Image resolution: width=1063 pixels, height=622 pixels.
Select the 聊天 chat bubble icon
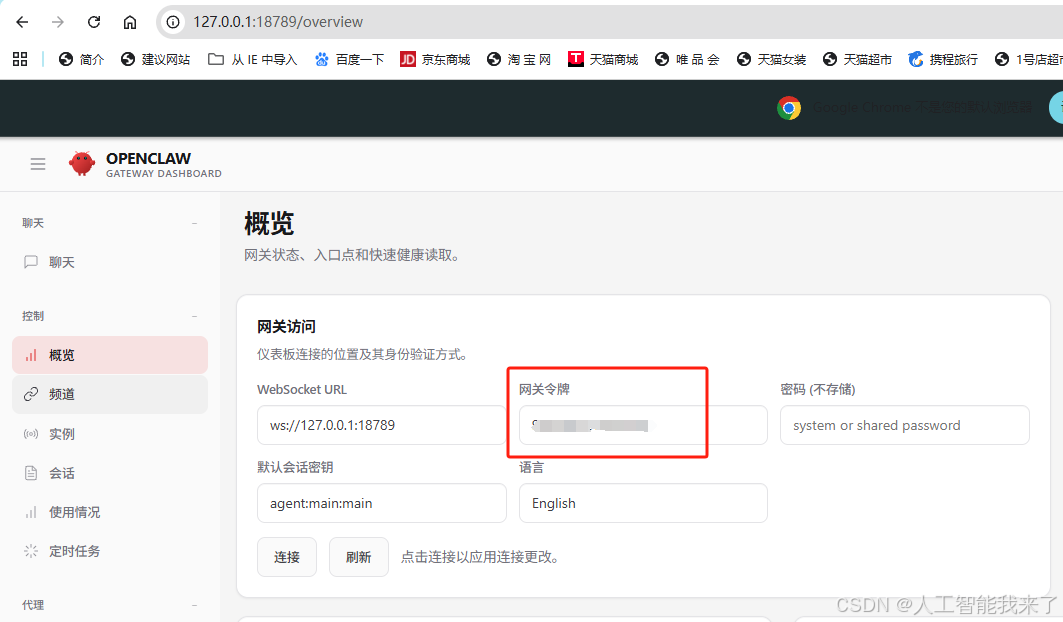[x=33, y=262]
